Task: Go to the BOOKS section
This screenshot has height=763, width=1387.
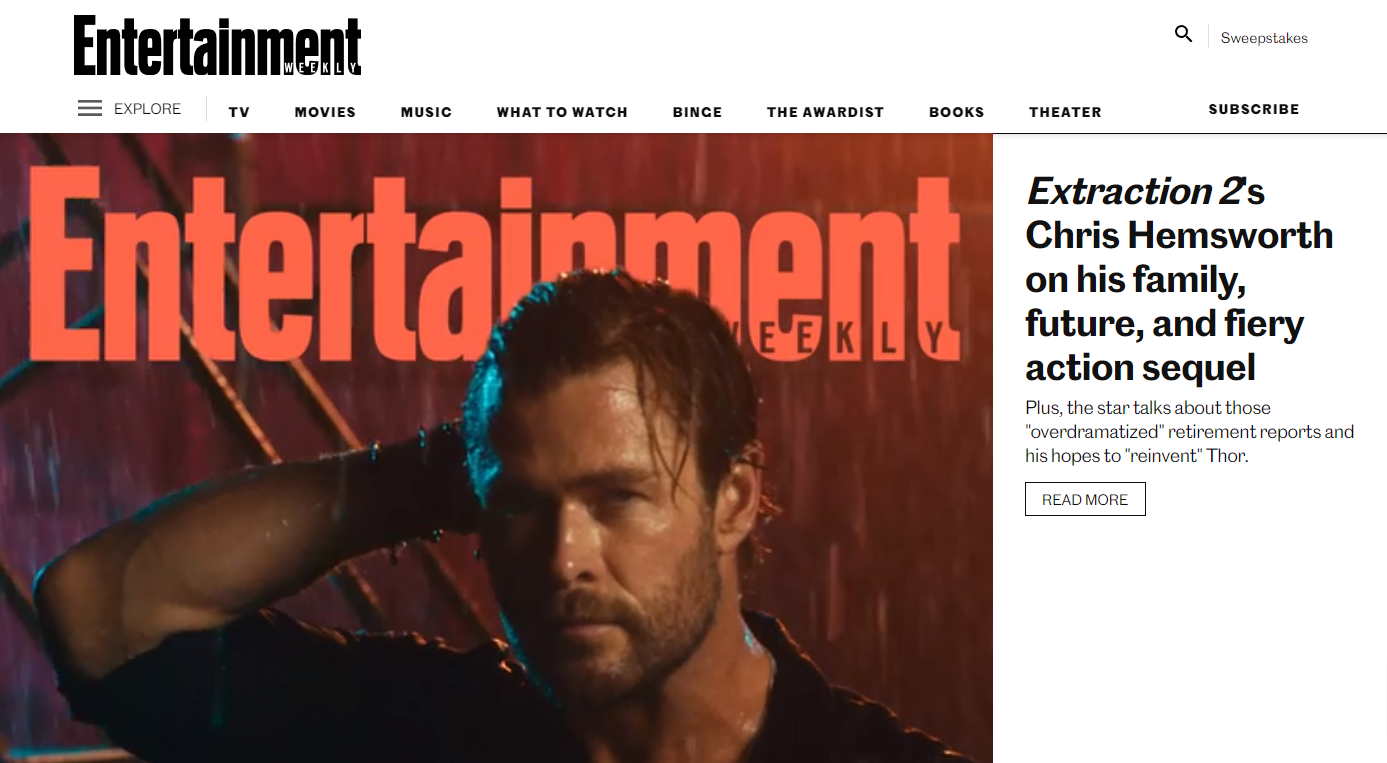Action: pyautogui.click(x=956, y=112)
